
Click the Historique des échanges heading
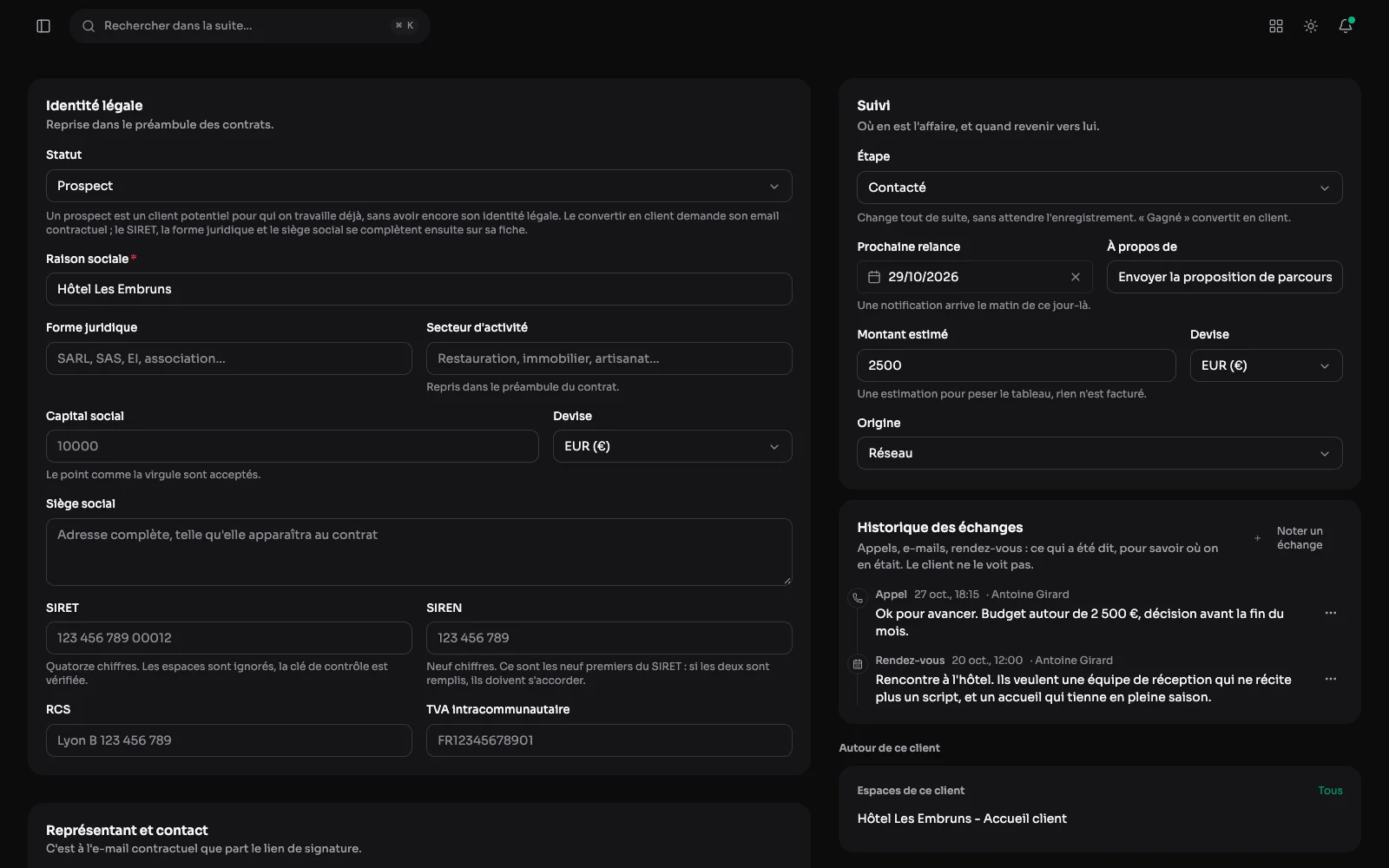tap(940, 527)
